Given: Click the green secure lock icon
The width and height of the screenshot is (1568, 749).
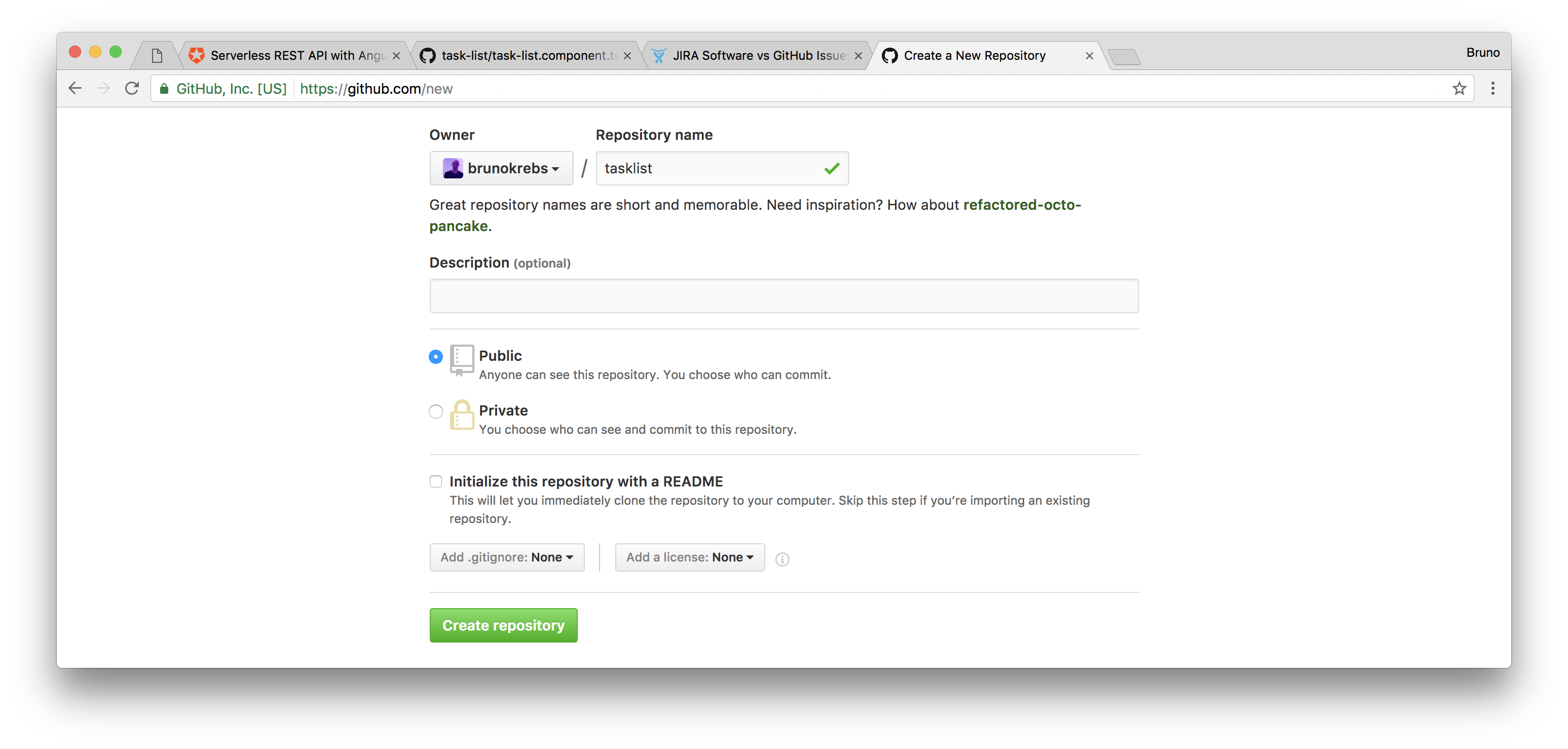Looking at the screenshot, I should pyautogui.click(x=164, y=89).
